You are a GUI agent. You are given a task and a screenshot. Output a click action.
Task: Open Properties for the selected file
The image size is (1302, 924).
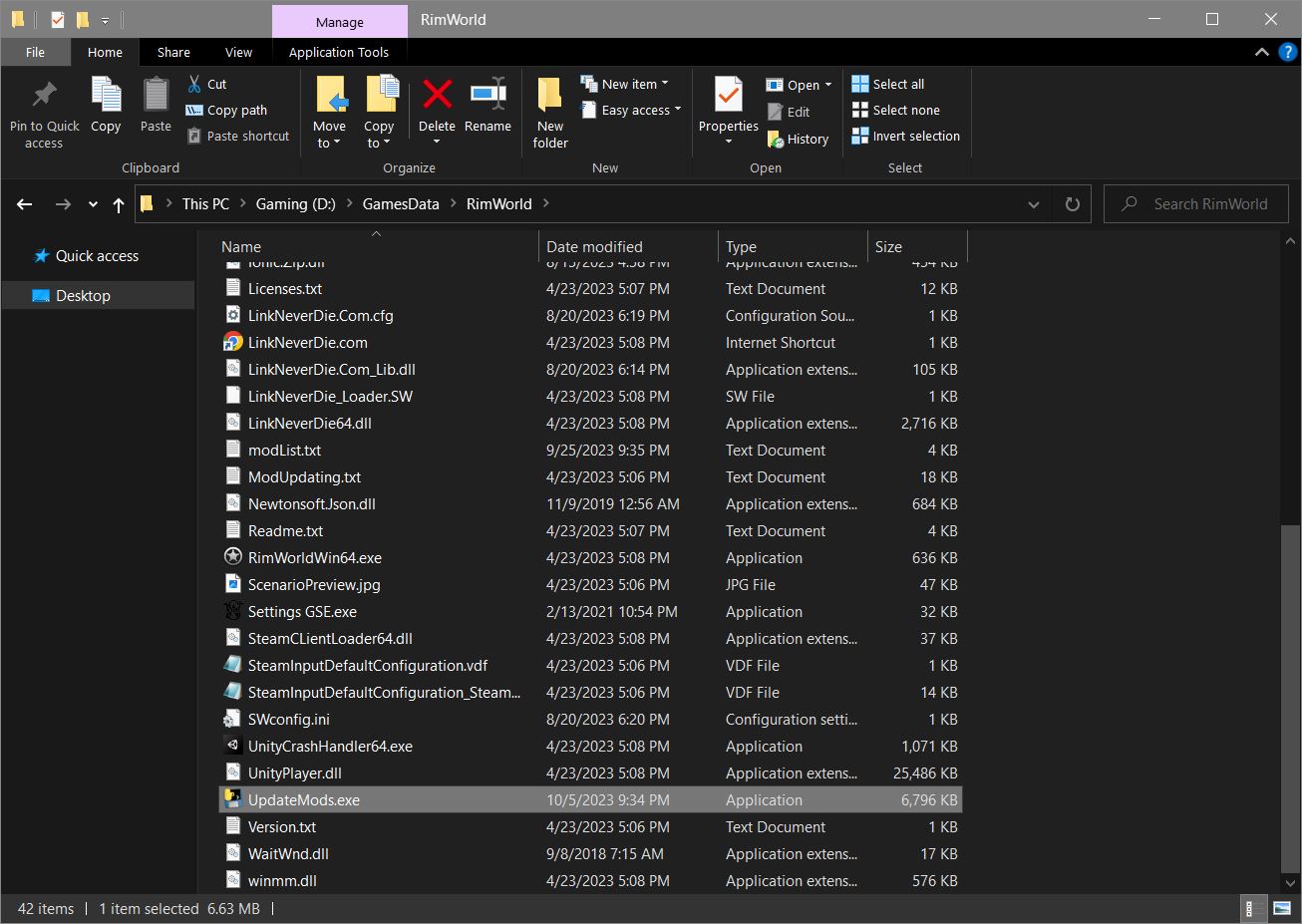(x=727, y=112)
